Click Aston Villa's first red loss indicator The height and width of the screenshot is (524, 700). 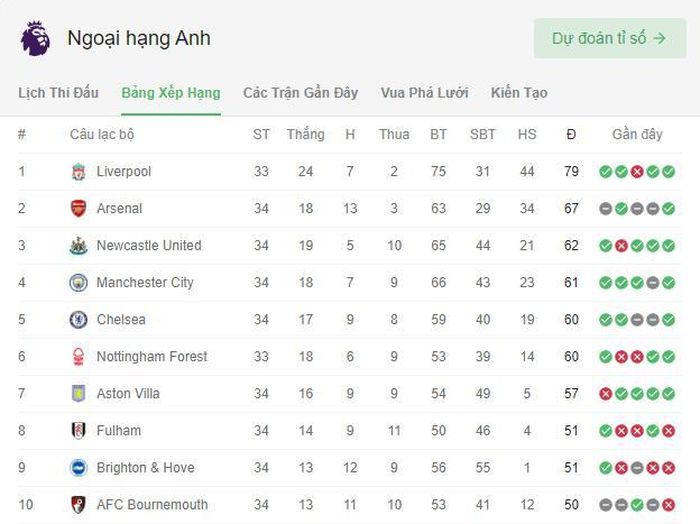tap(605, 394)
